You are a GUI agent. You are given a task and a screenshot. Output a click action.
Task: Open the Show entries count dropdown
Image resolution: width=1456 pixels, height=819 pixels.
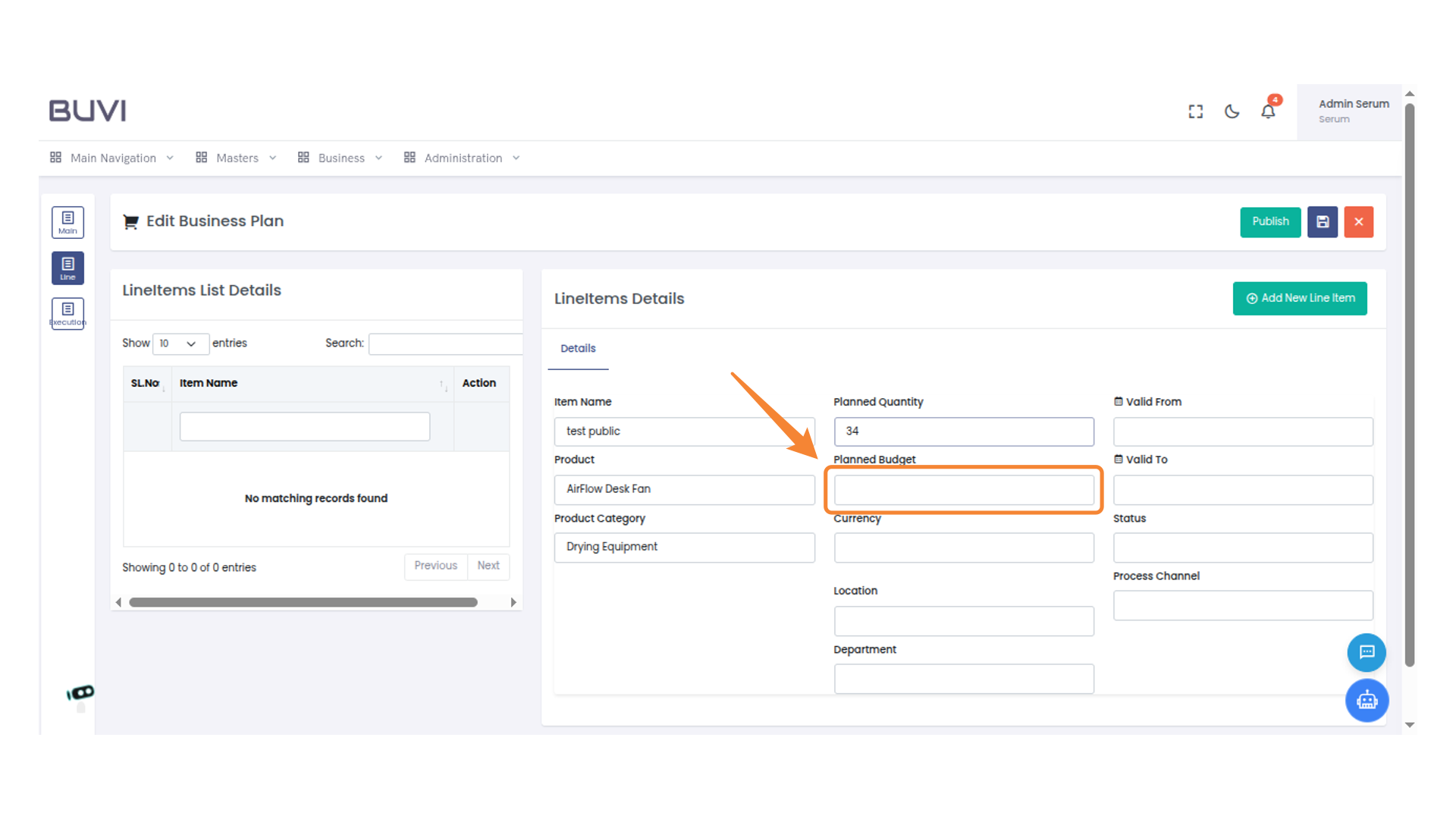pos(180,344)
